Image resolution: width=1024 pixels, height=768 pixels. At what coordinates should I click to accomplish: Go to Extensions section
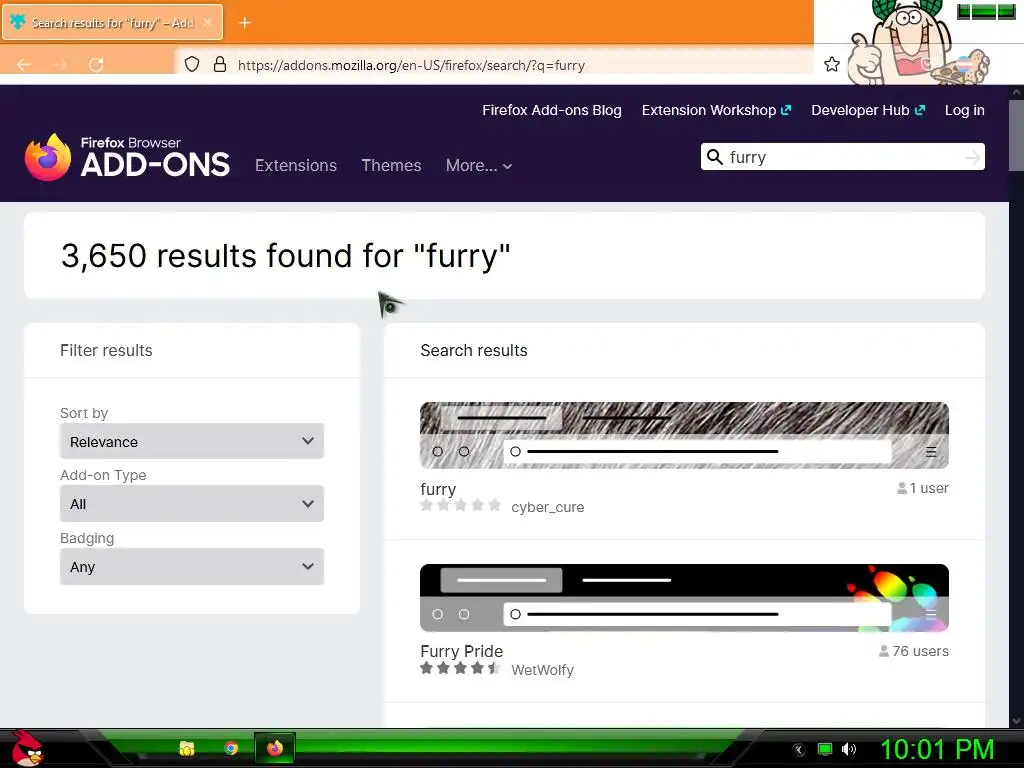(x=296, y=165)
